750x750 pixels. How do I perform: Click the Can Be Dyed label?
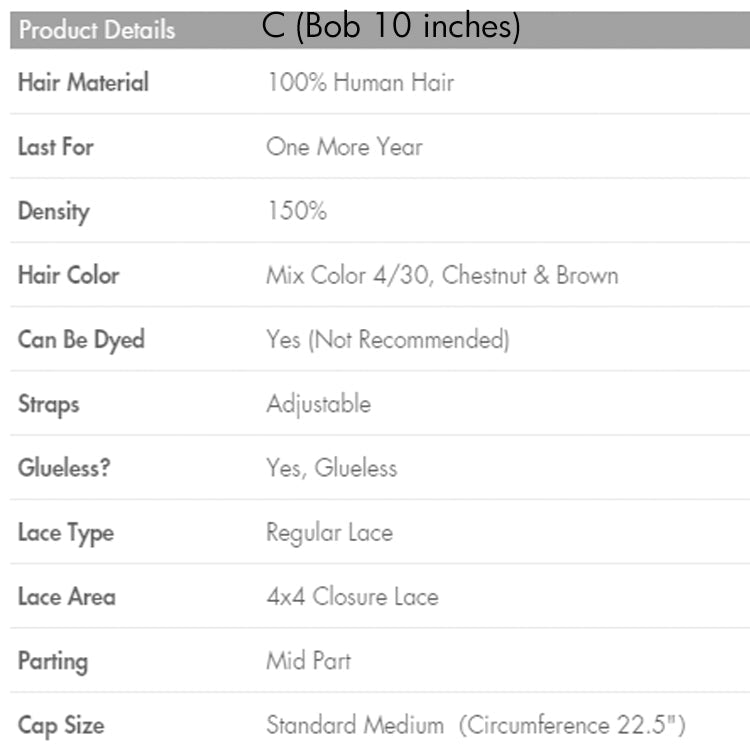click(81, 339)
